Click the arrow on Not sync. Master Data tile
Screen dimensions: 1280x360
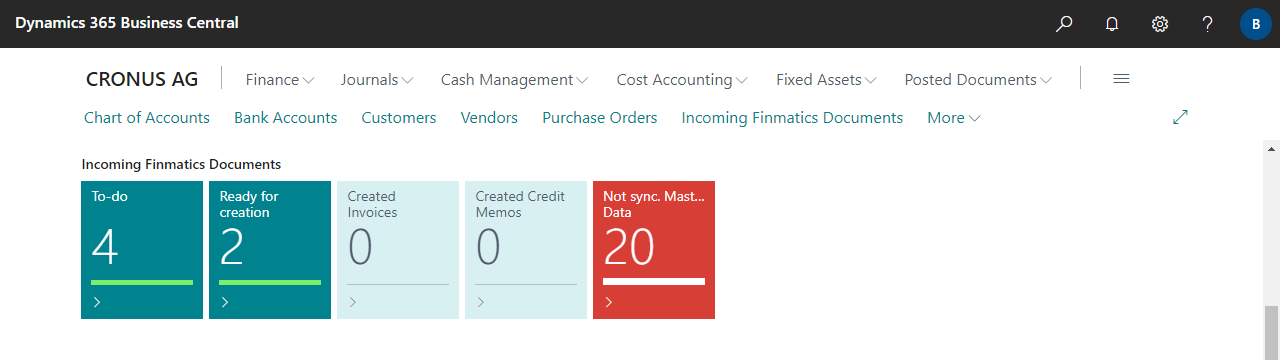(608, 302)
